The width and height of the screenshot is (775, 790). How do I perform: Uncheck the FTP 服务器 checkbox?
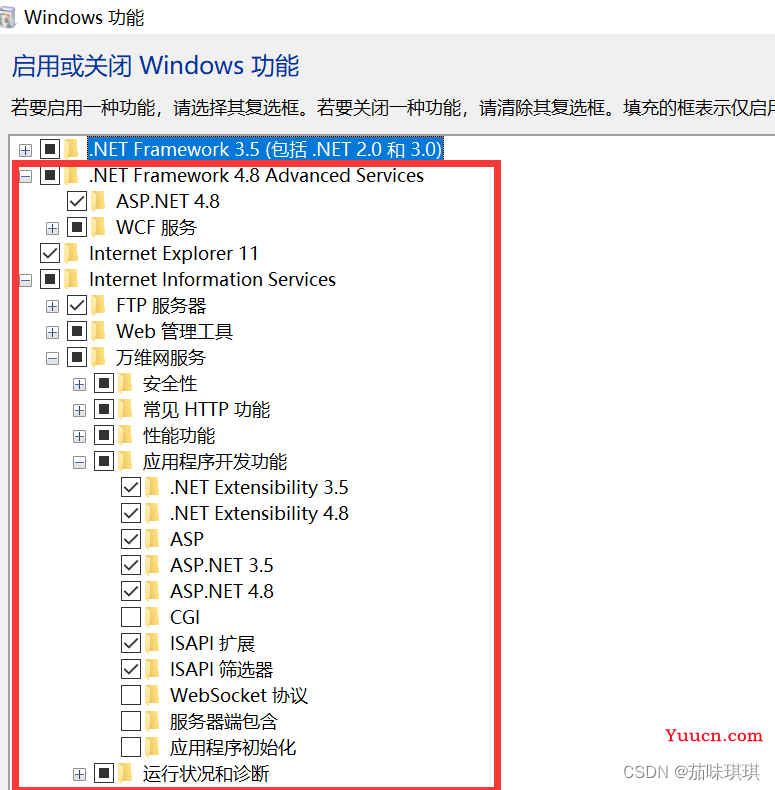click(77, 305)
